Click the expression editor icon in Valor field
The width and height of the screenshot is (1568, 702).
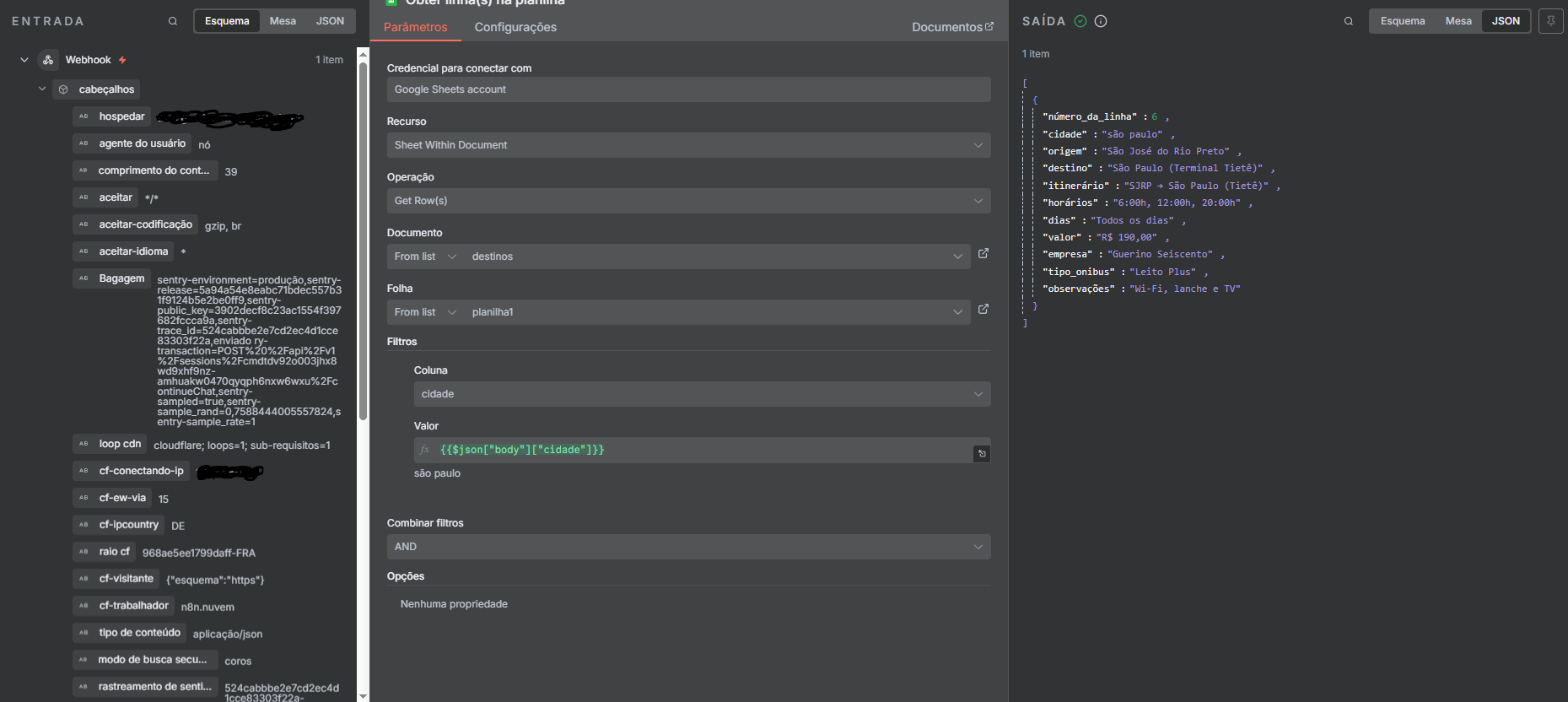982,454
